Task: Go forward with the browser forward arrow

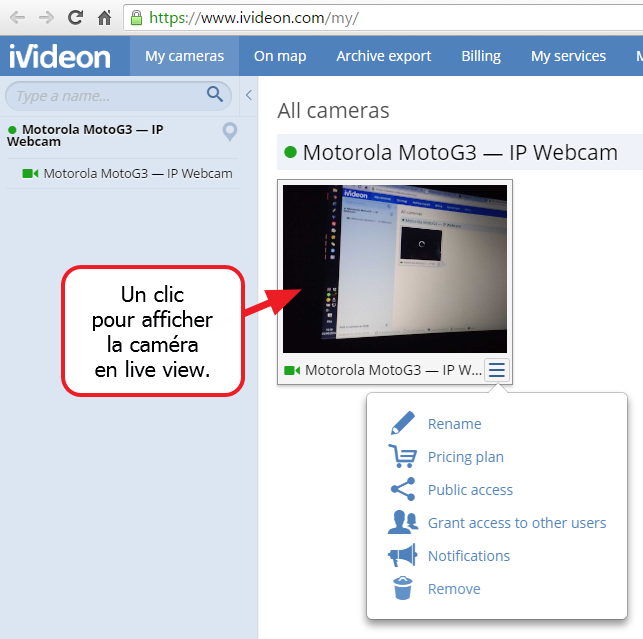Action: click(46, 18)
